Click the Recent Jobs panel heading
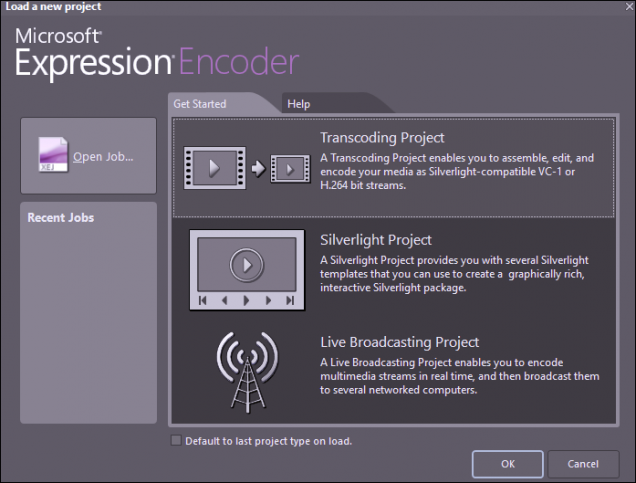The width and height of the screenshot is (636, 483). [x=60, y=218]
